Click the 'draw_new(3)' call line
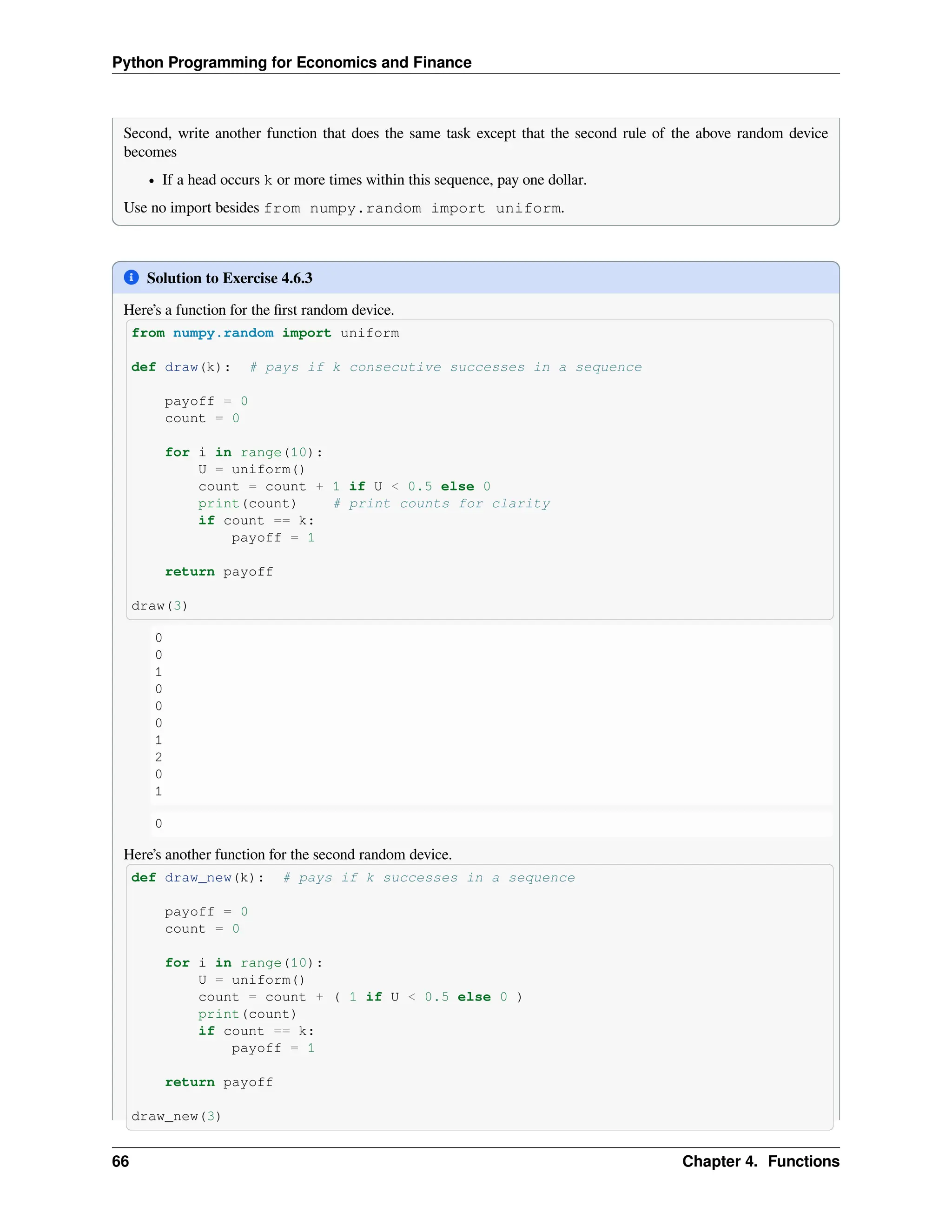This screenshot has height=1232, width=952. coord(176,1116)
